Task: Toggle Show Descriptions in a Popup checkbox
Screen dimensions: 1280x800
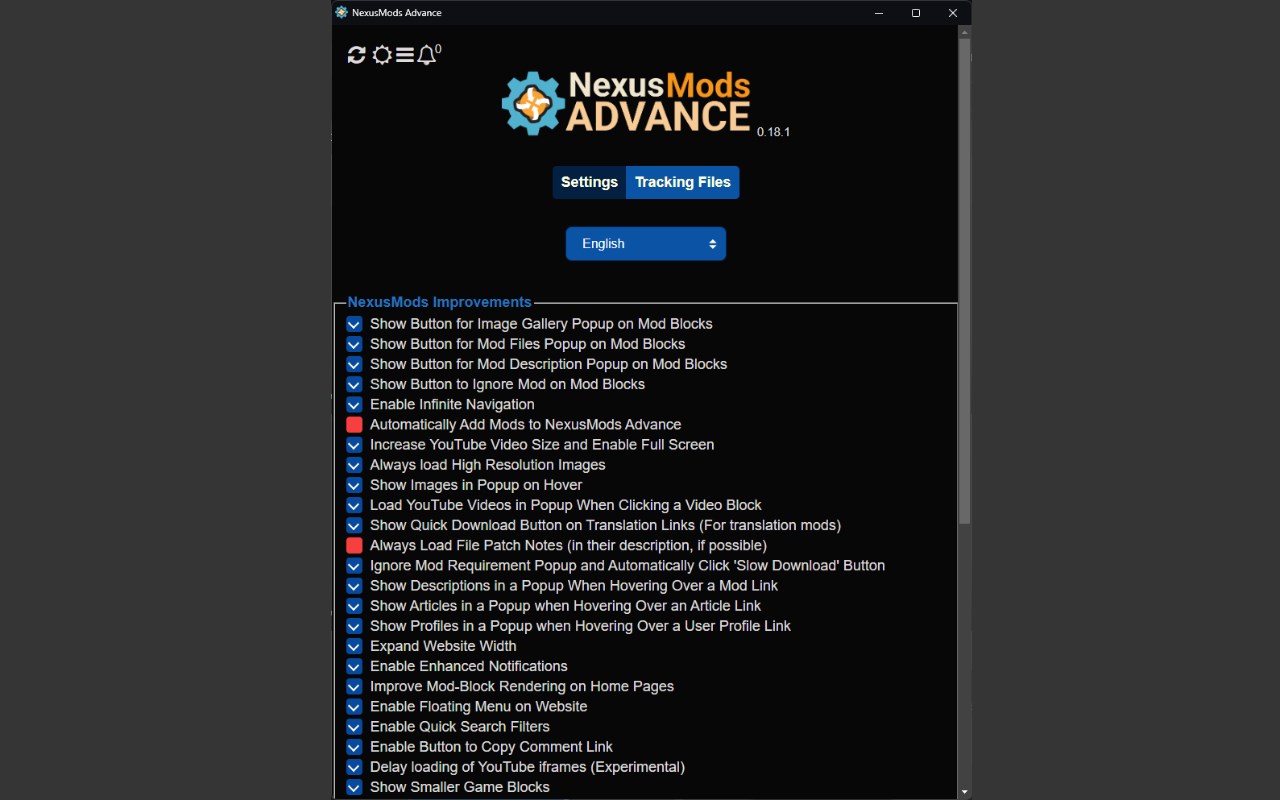Action: coord(354,586)
